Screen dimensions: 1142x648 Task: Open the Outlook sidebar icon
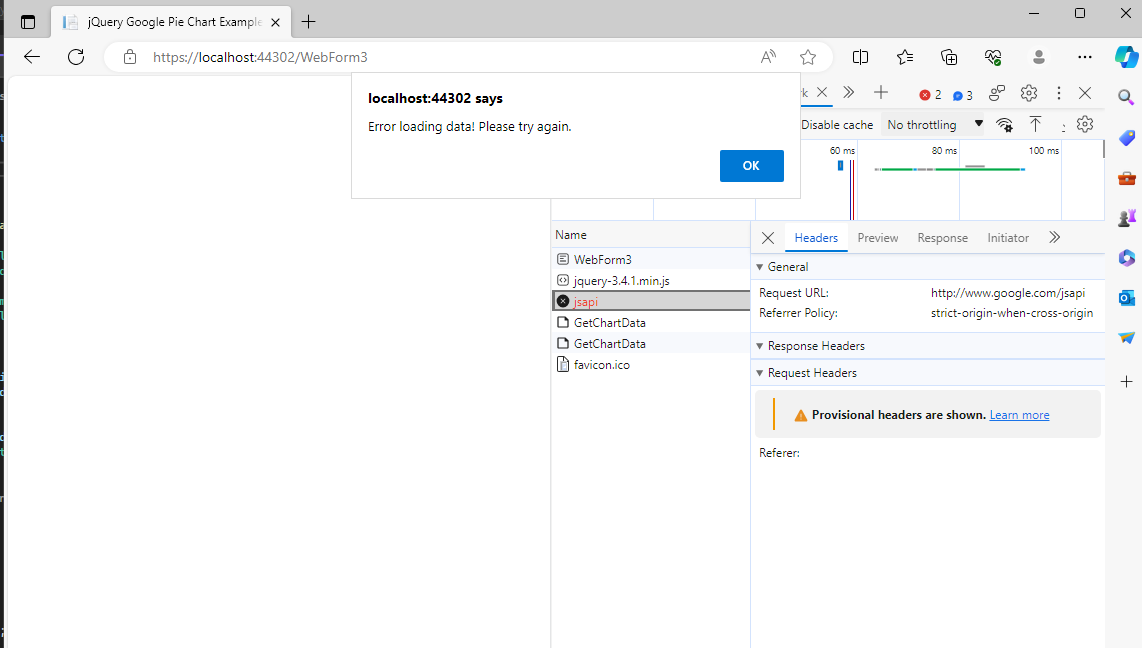point(1126,297)
